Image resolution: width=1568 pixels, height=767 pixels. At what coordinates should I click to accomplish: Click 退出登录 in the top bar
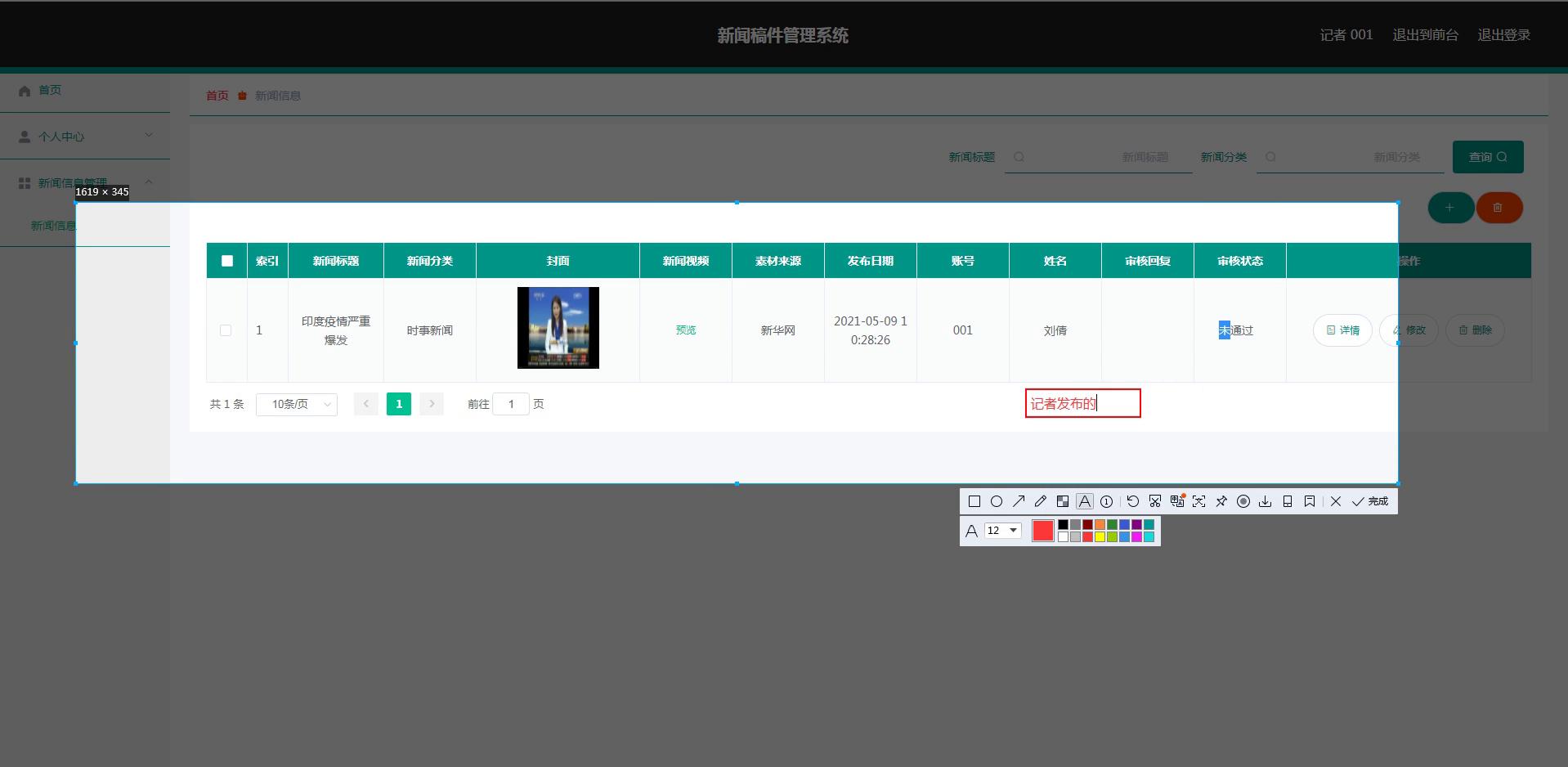click(x=1503, y=35)
